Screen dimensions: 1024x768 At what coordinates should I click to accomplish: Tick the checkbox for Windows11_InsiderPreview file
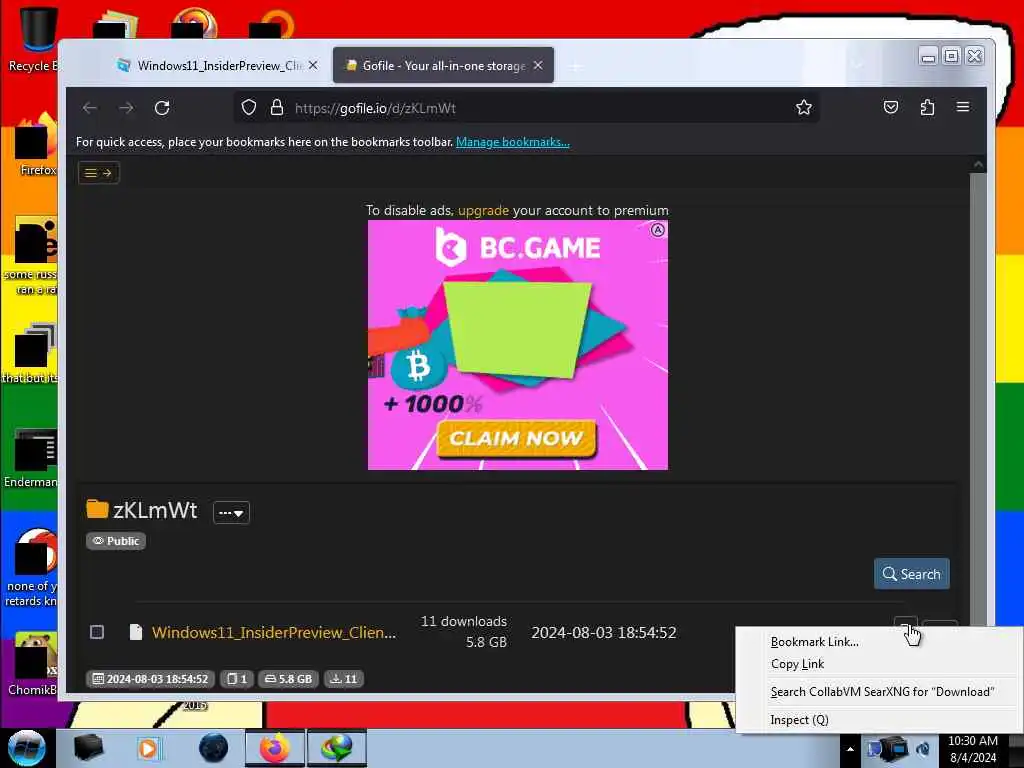[97, 632]
